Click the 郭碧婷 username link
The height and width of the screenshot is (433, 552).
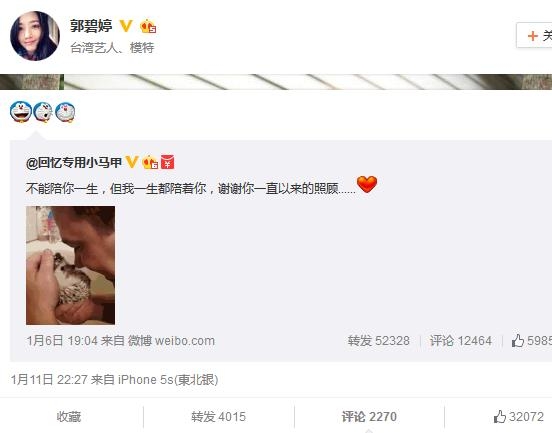(91, 26)
